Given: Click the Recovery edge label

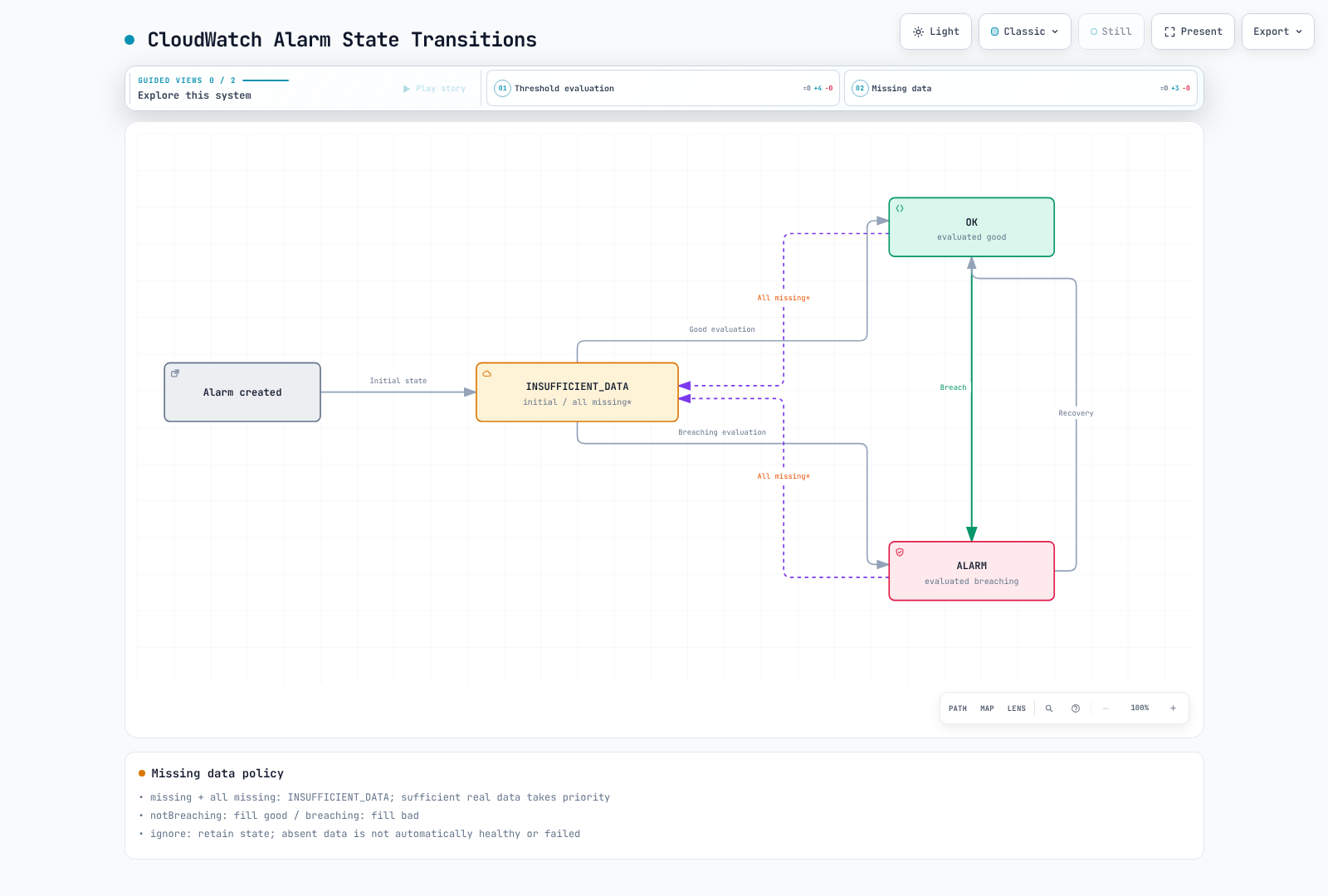Looking at the screenshot, I should pos(1076,413).
